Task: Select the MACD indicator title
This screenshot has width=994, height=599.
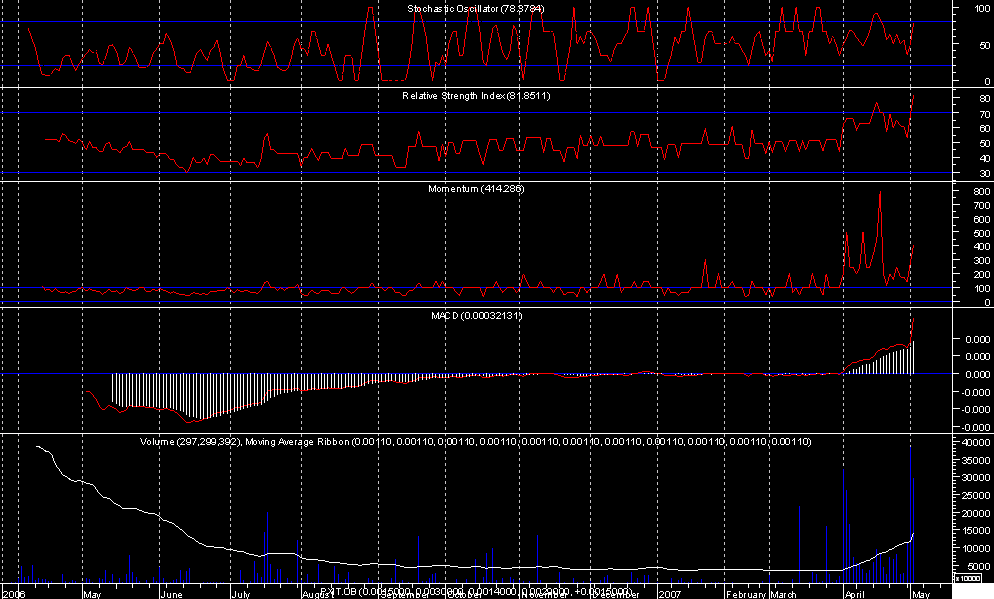Action: (x=476, y=316)
